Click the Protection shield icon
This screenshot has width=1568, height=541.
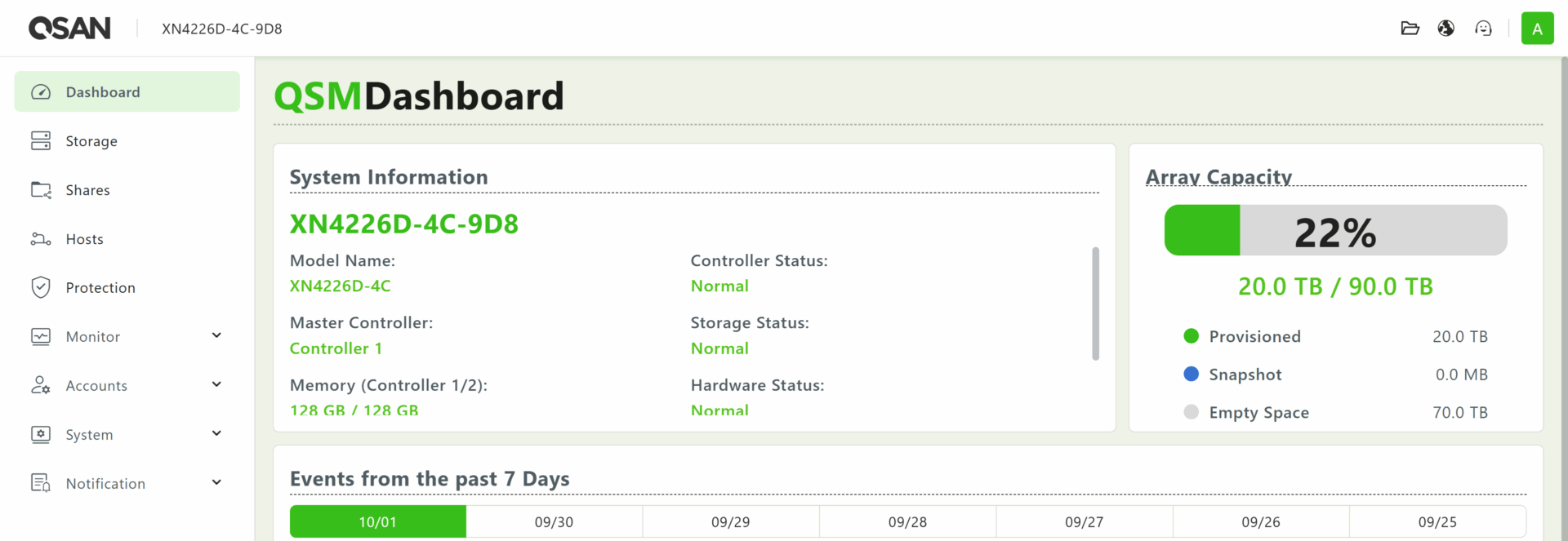click(x=41, y=287)
